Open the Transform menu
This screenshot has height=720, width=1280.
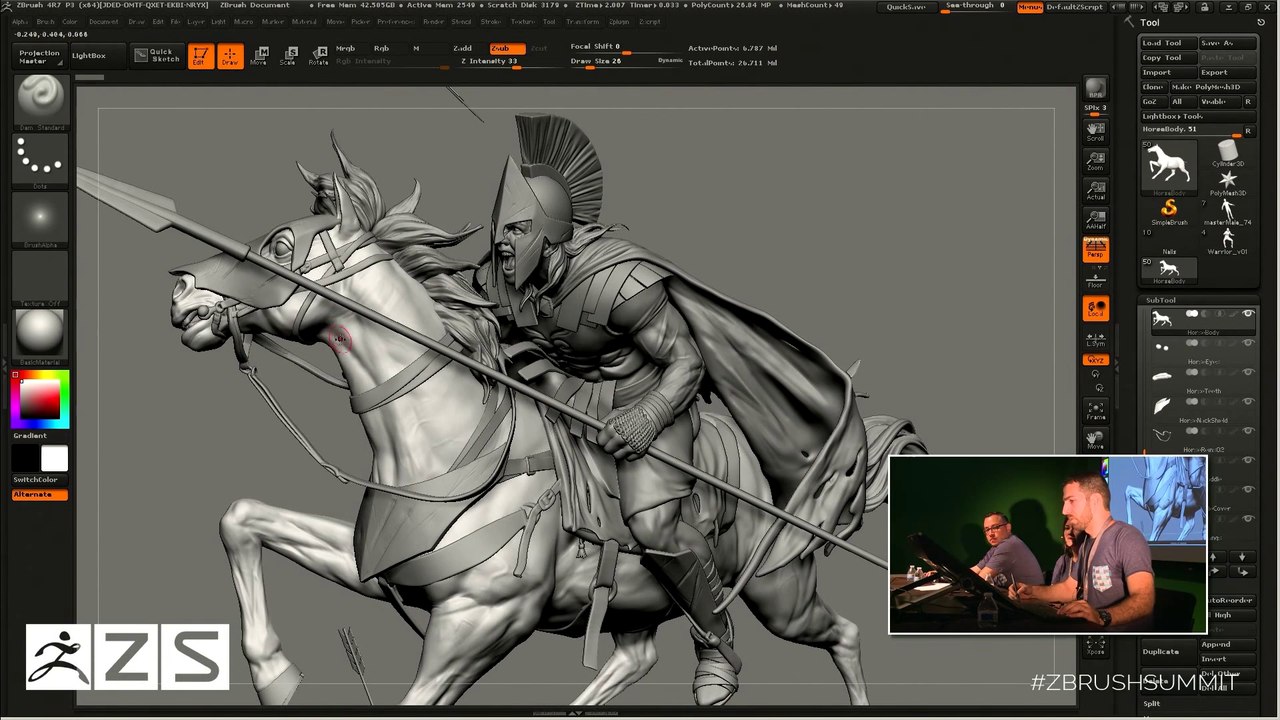click(582, 21)
